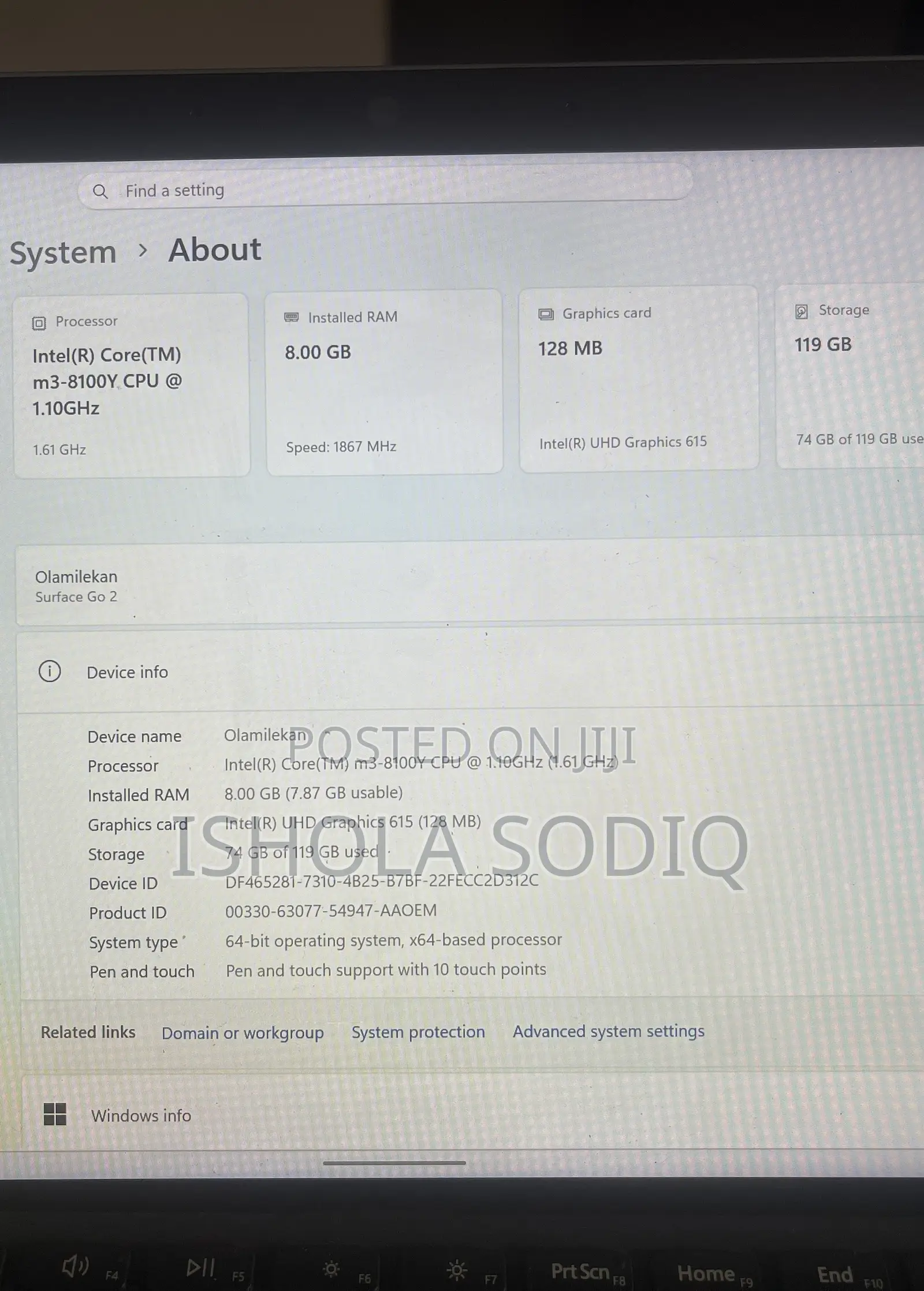Screen dimensions: 924x1291
Task: Click the info circle icon beside Device info
Action: (x=50, y=671)
